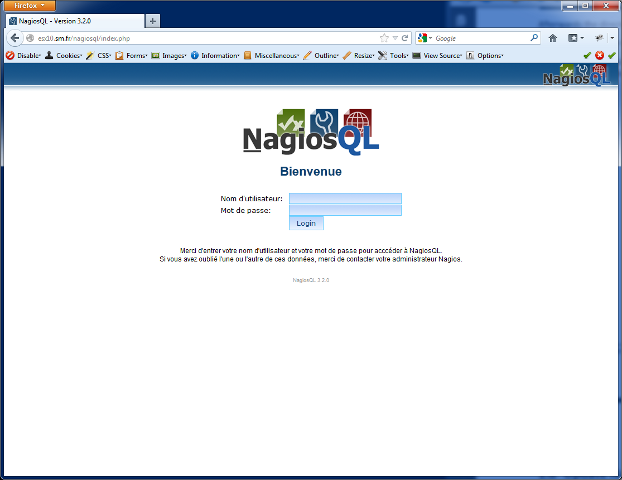The height and width of the screenshot is (480, 622).
Task: Click the NagiosQL 3.2.0 footer text
Action: click(x=311, y=280)
